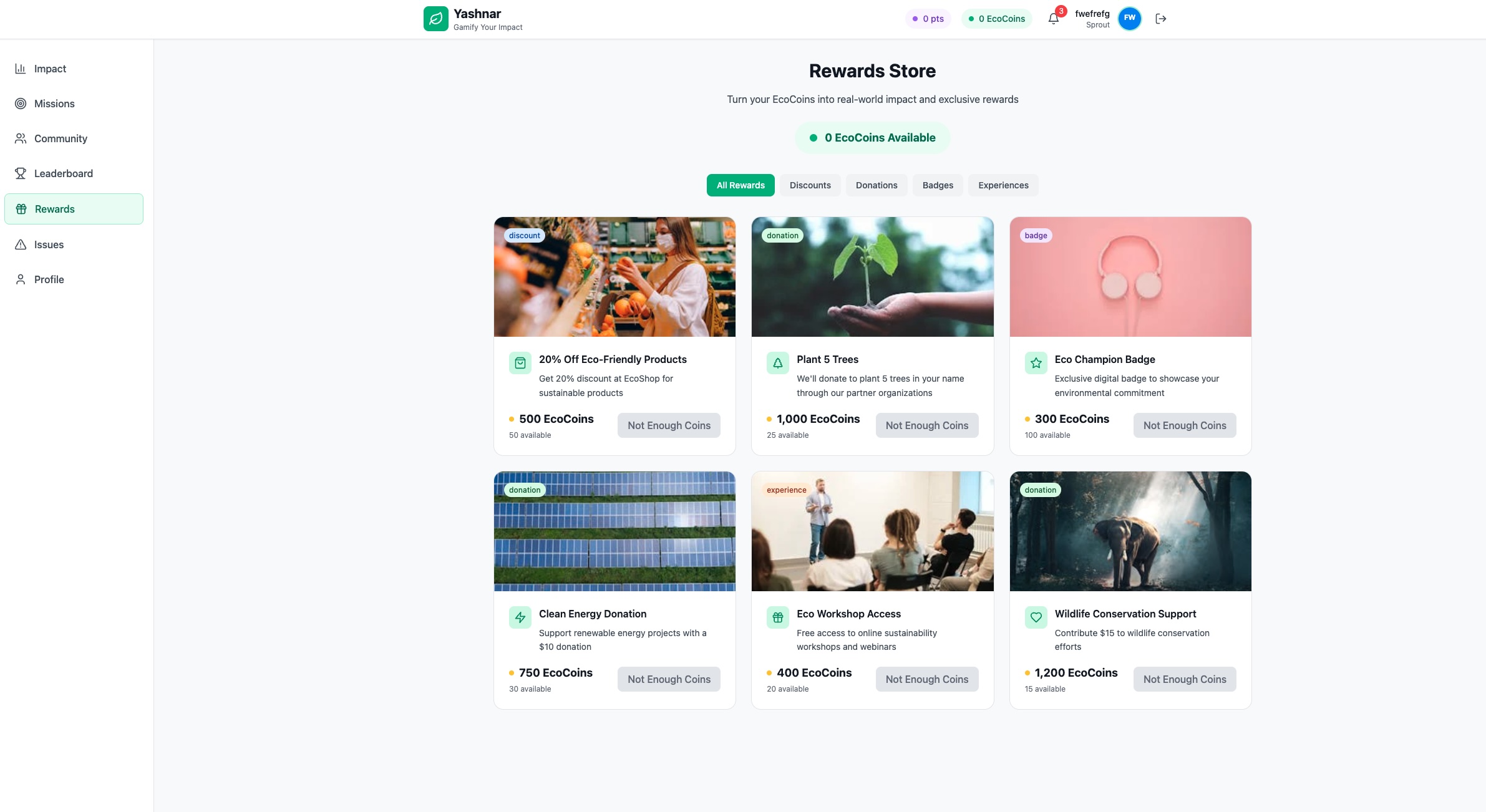Open Missions in the sidebar

[x=54, y=104]
